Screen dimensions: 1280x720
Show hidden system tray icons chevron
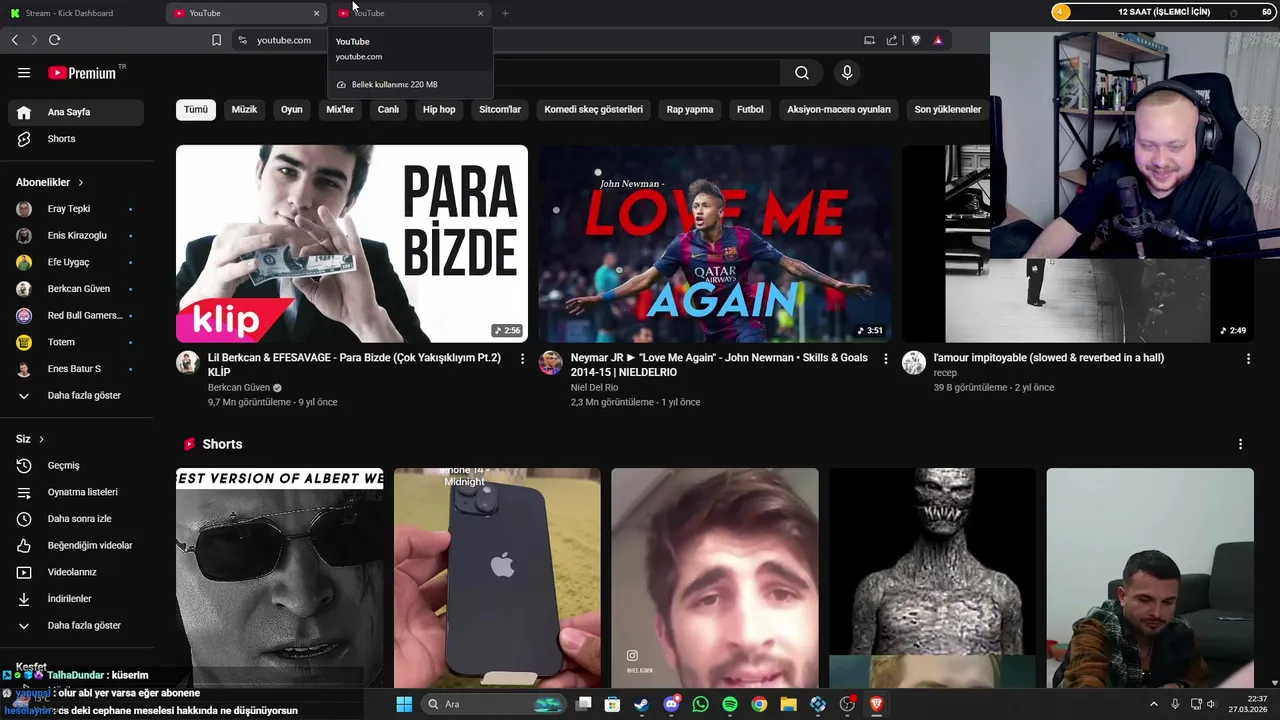point(1153,704)
